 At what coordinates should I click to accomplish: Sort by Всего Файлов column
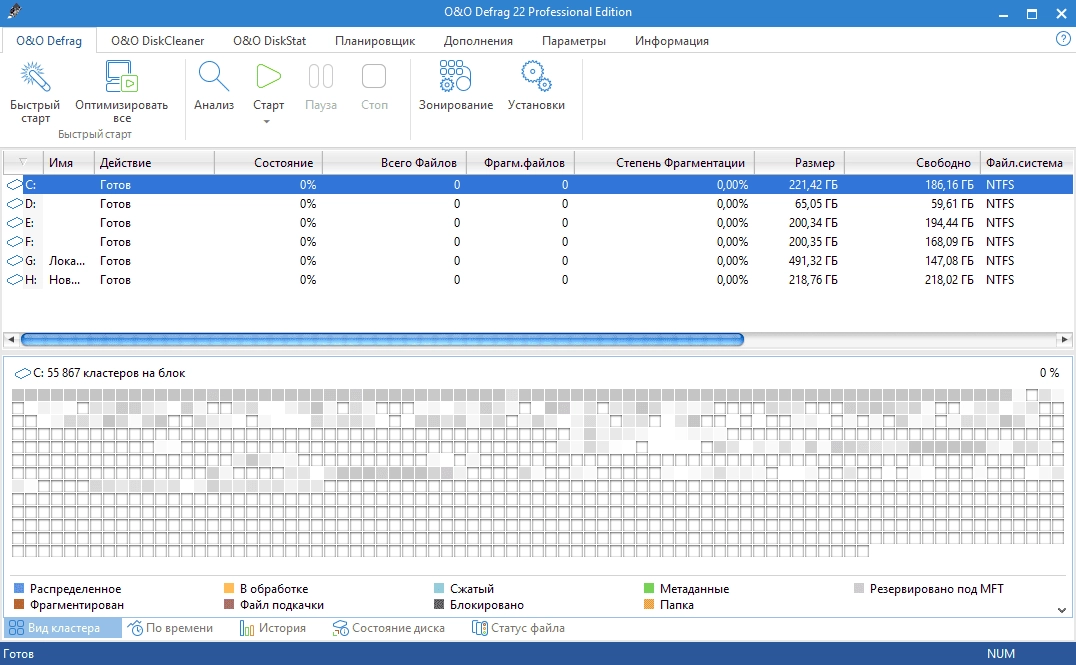pos(395,163)
